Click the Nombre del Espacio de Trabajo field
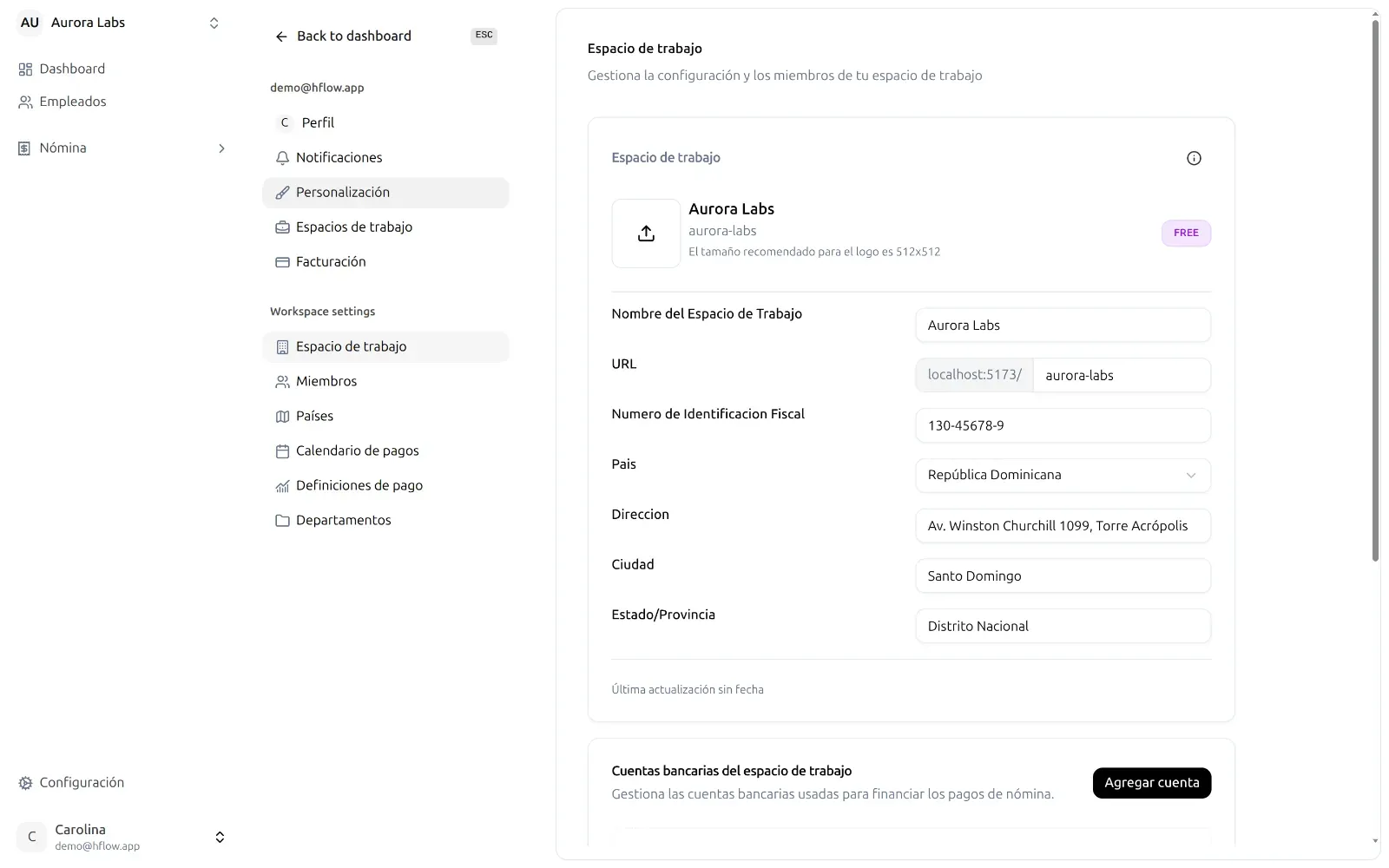Image resolution: width=1389 pixels, height=868 pixels. coord(1063,325)
